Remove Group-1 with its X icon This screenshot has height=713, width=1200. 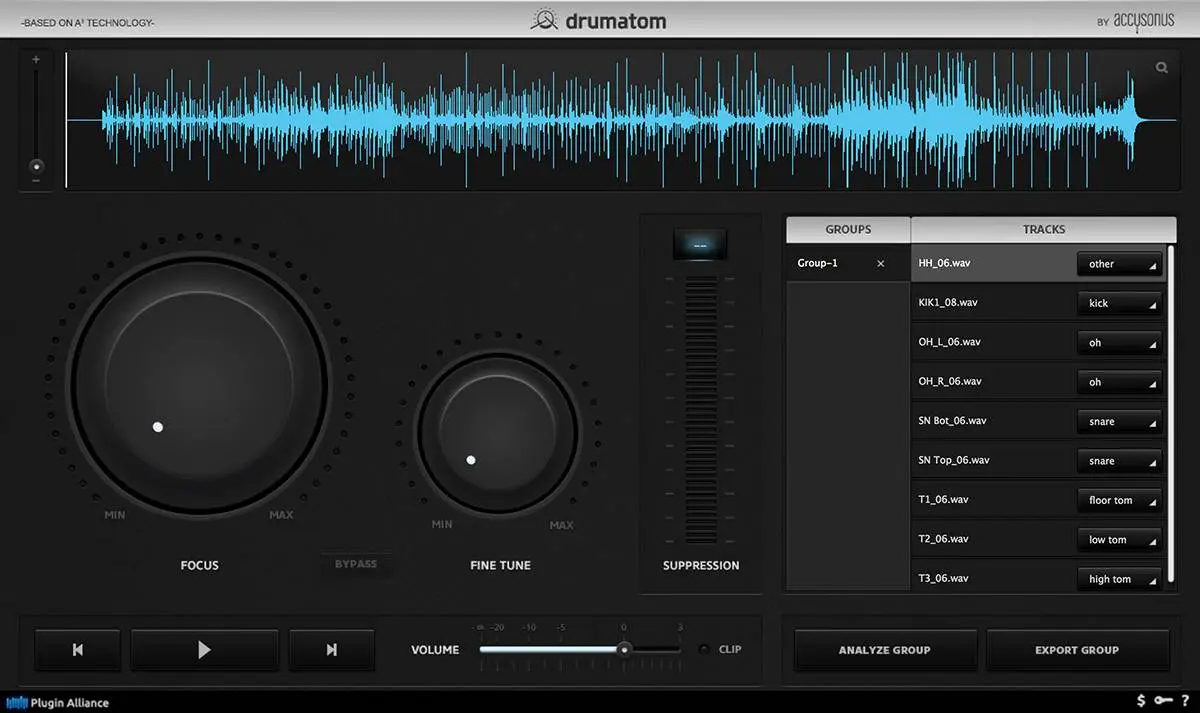tap(881, 264)
